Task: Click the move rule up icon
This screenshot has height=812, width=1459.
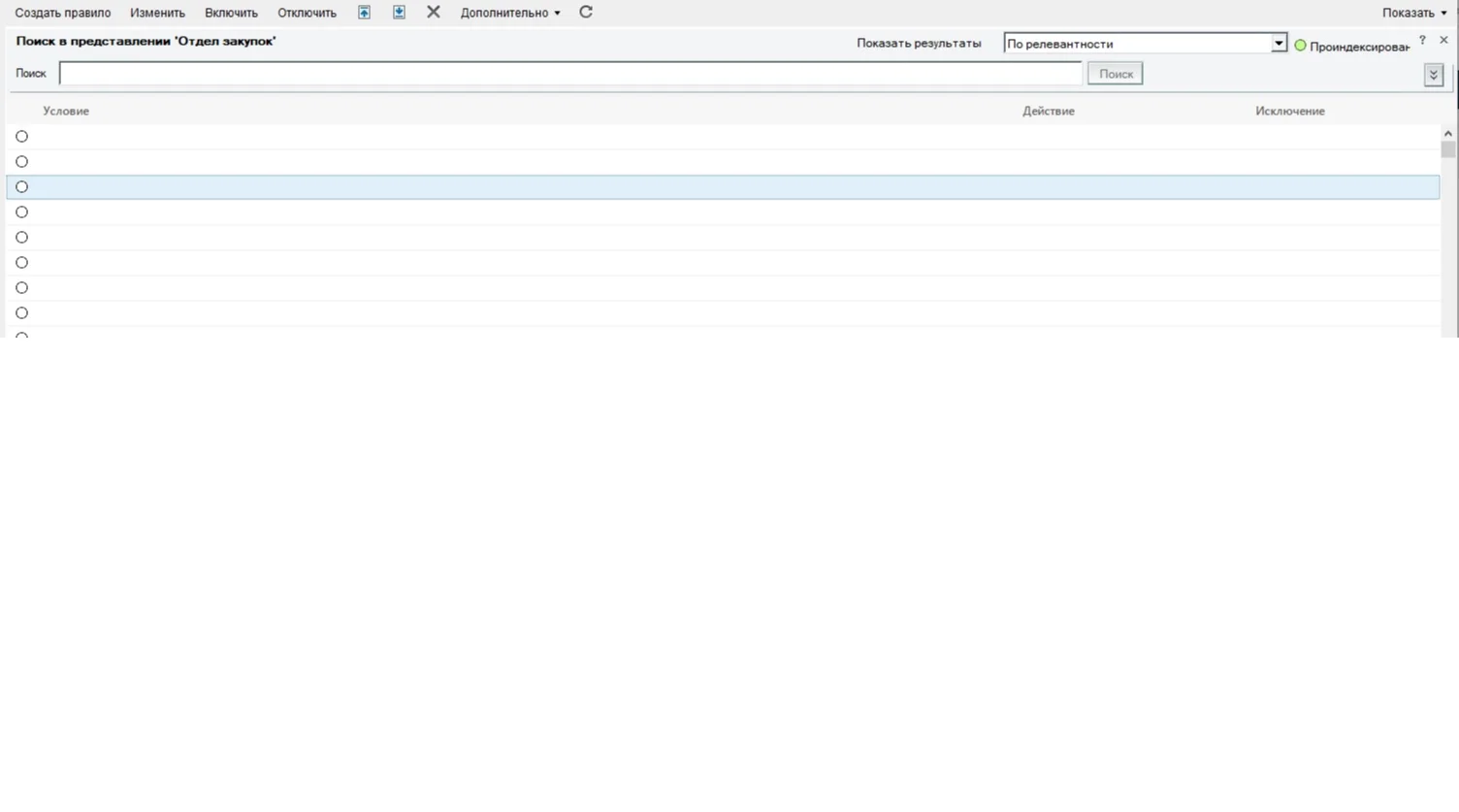Action: (x=364, y=13)
